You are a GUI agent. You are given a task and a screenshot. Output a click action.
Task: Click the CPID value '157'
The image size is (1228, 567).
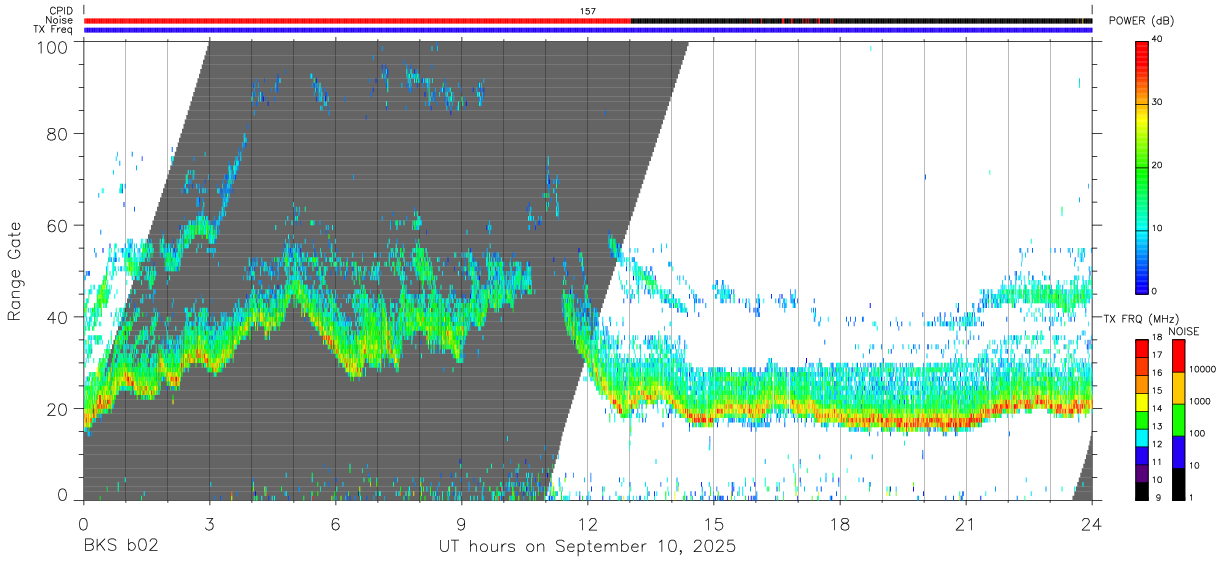coord(587,11)
